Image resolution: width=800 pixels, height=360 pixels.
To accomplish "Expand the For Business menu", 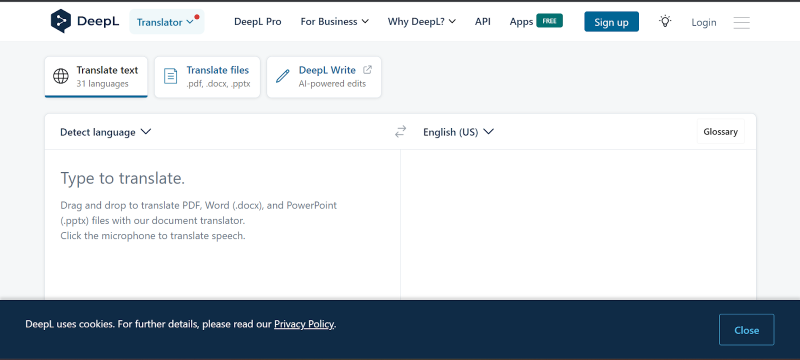I will 335,21.
